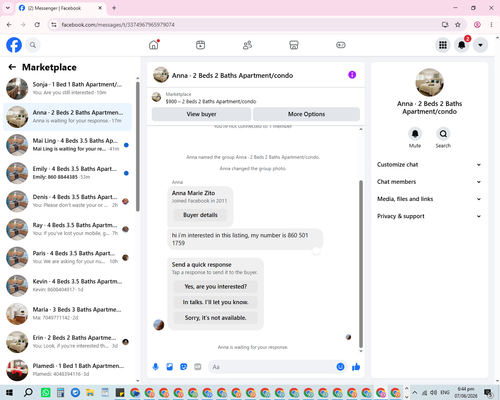The width and height of the screenshot is (500, 400).
Task: Mute the chat with the bell icon
Action: tap(415, 134)
